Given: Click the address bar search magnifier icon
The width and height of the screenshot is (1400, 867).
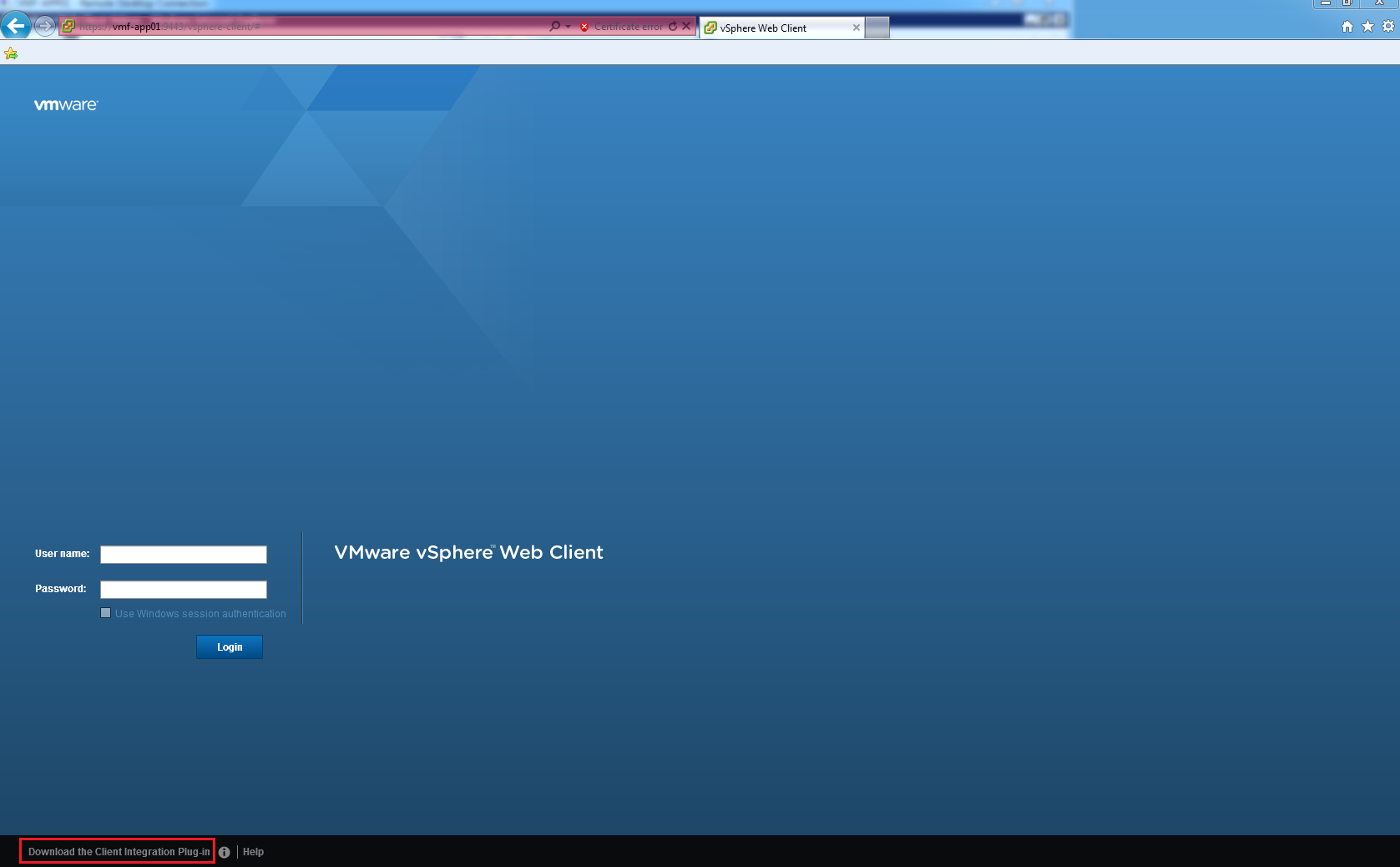Looking at the screenshot, I should tap(554, 27).
